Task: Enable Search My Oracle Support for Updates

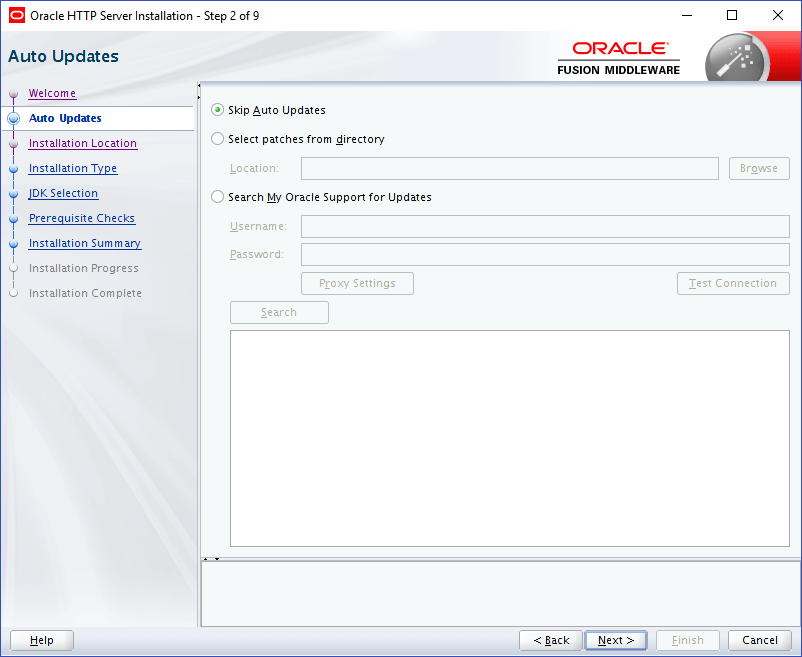Action: pos(217,196)
